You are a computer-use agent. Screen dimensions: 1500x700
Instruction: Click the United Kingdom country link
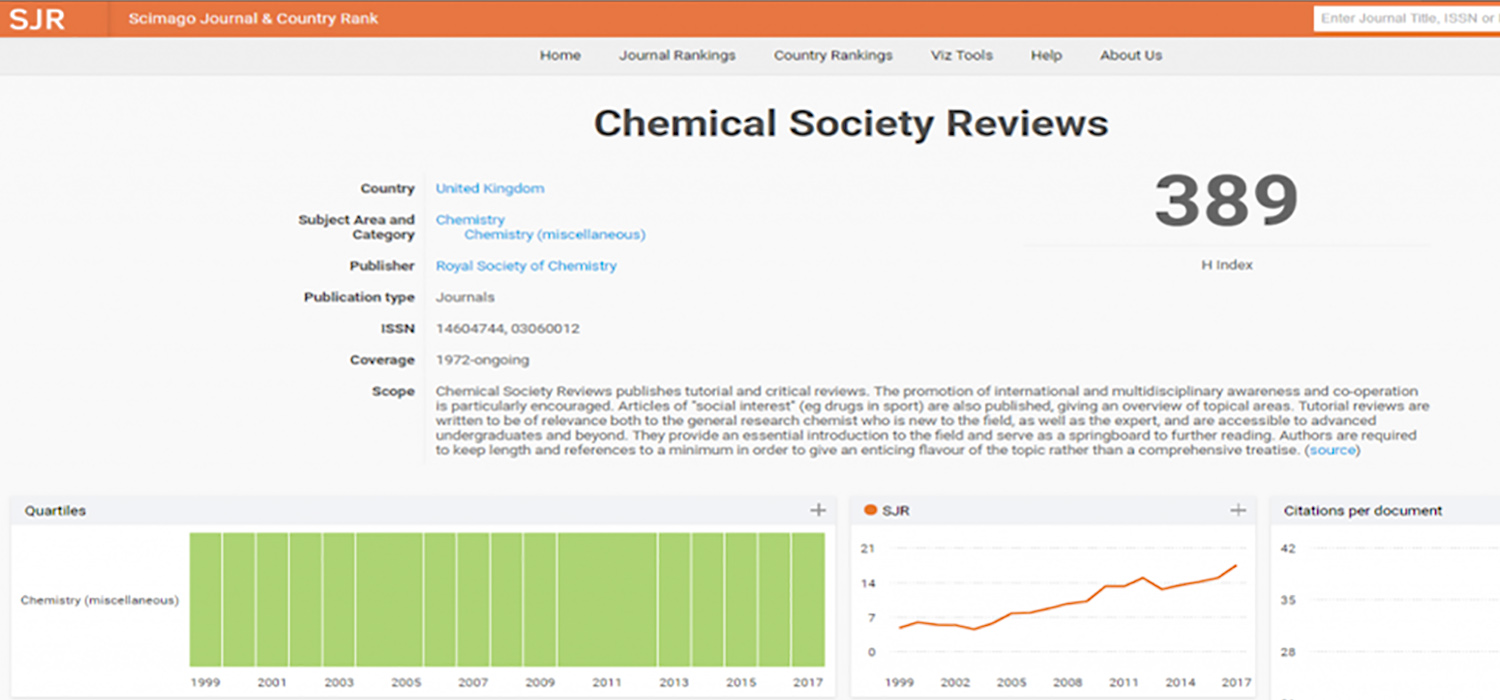pos(490,188)
